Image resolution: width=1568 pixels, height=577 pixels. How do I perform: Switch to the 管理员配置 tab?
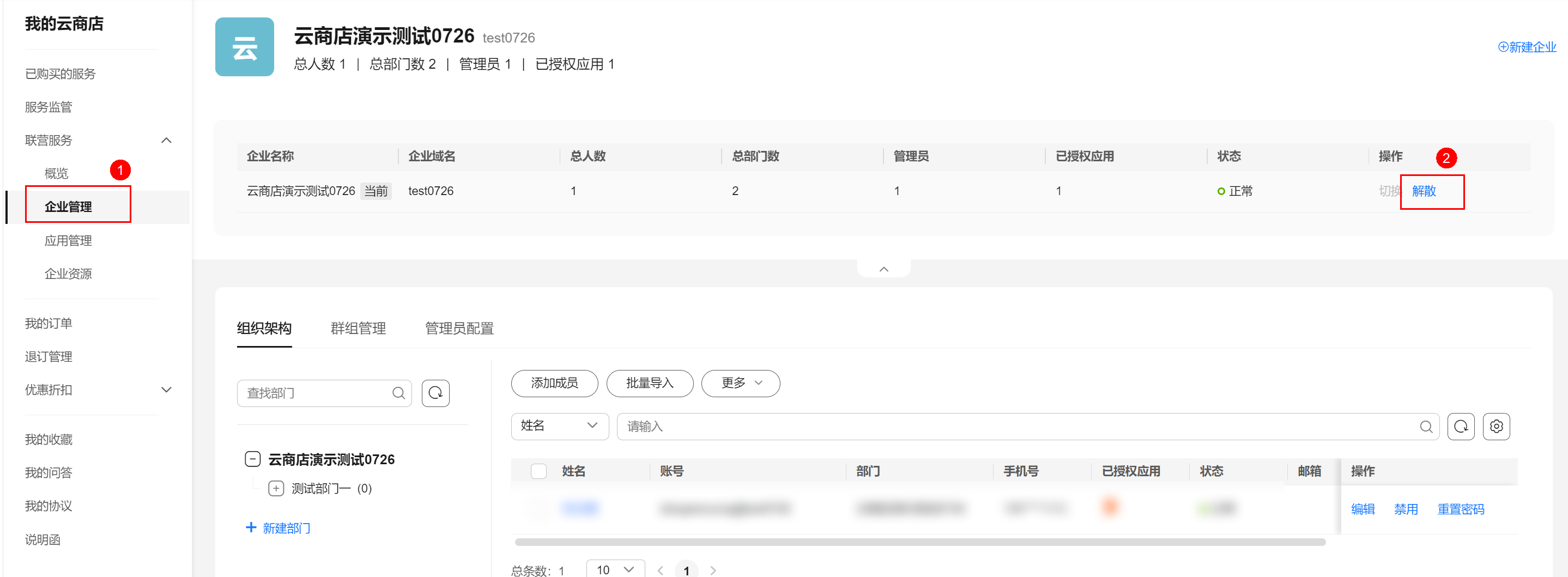click(x=459, y=329)
